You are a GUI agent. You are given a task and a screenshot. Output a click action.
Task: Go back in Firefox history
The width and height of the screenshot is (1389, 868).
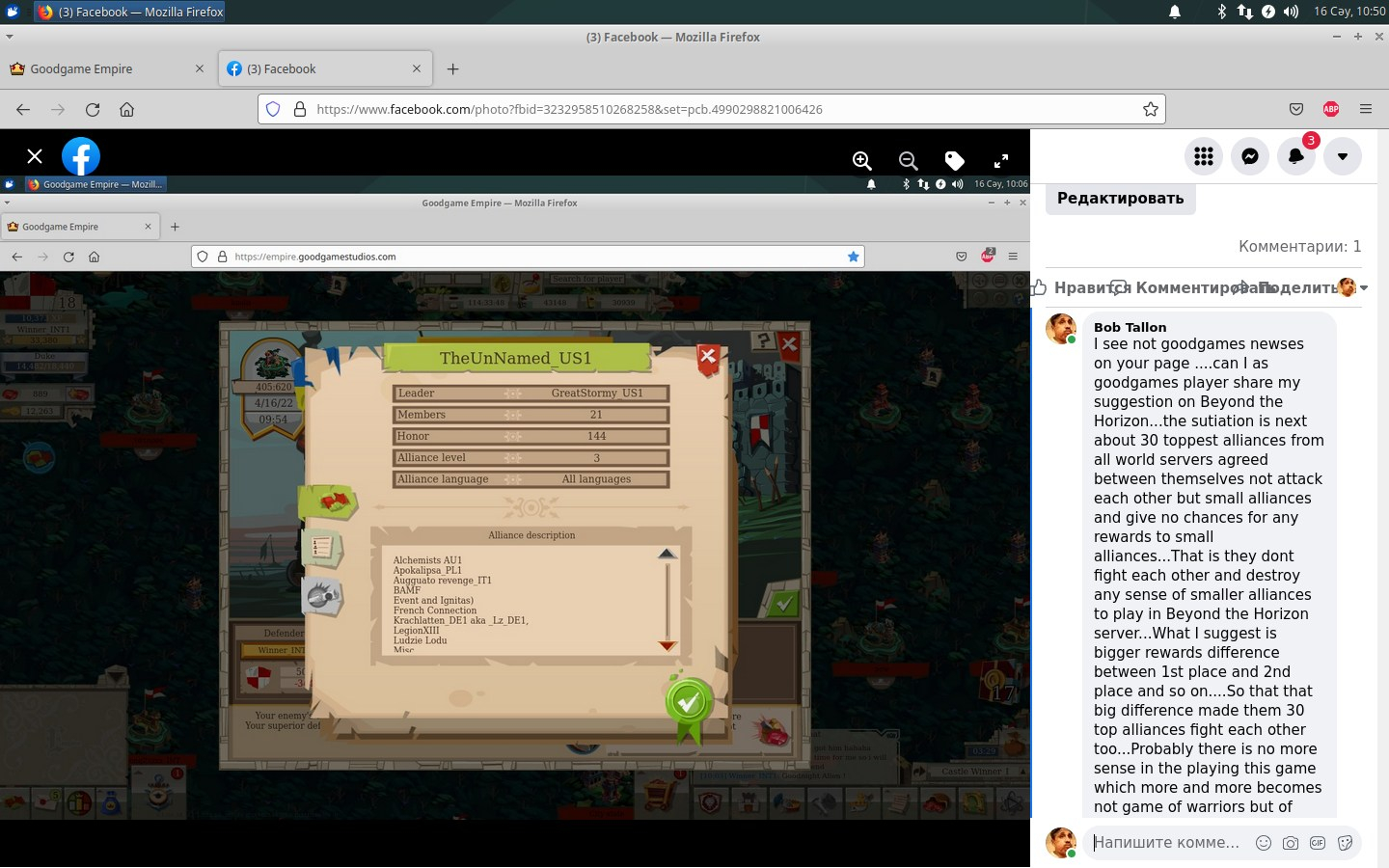(23, 109)
